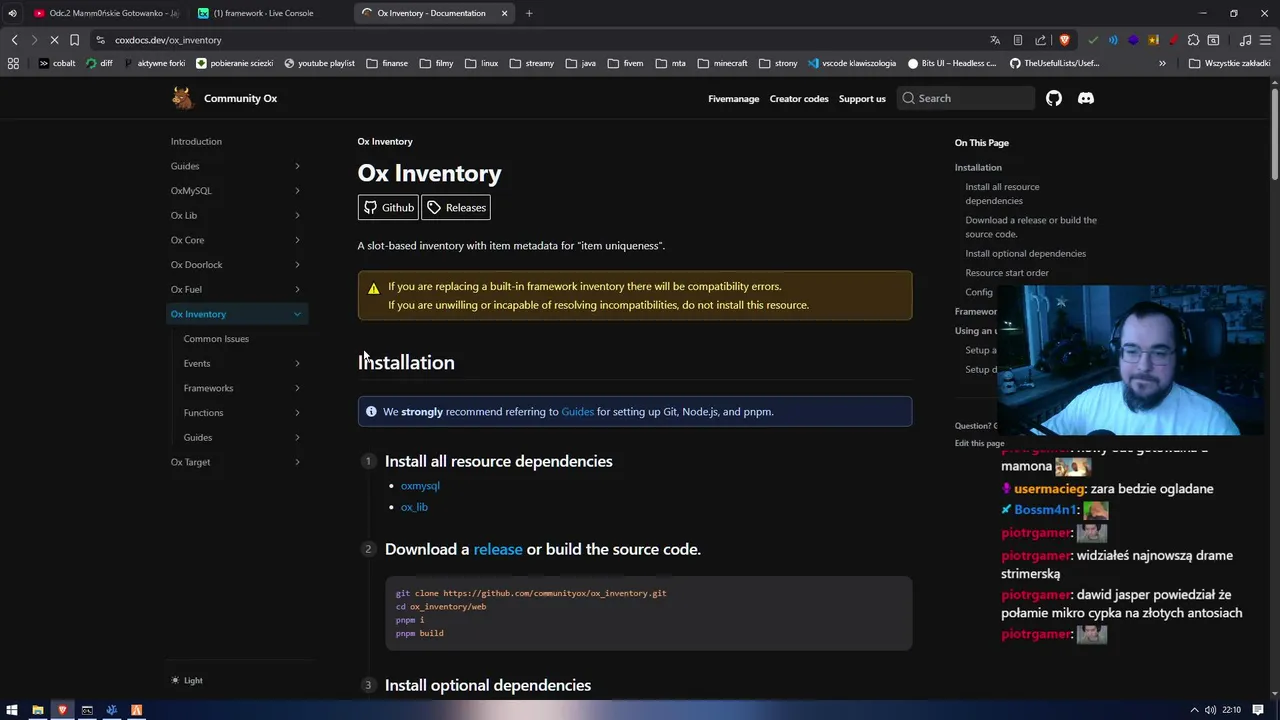Collapse the Ox Inventory sidebar section
The height and width of the screenshot is (720, 1280).
[x=297, y=314]
